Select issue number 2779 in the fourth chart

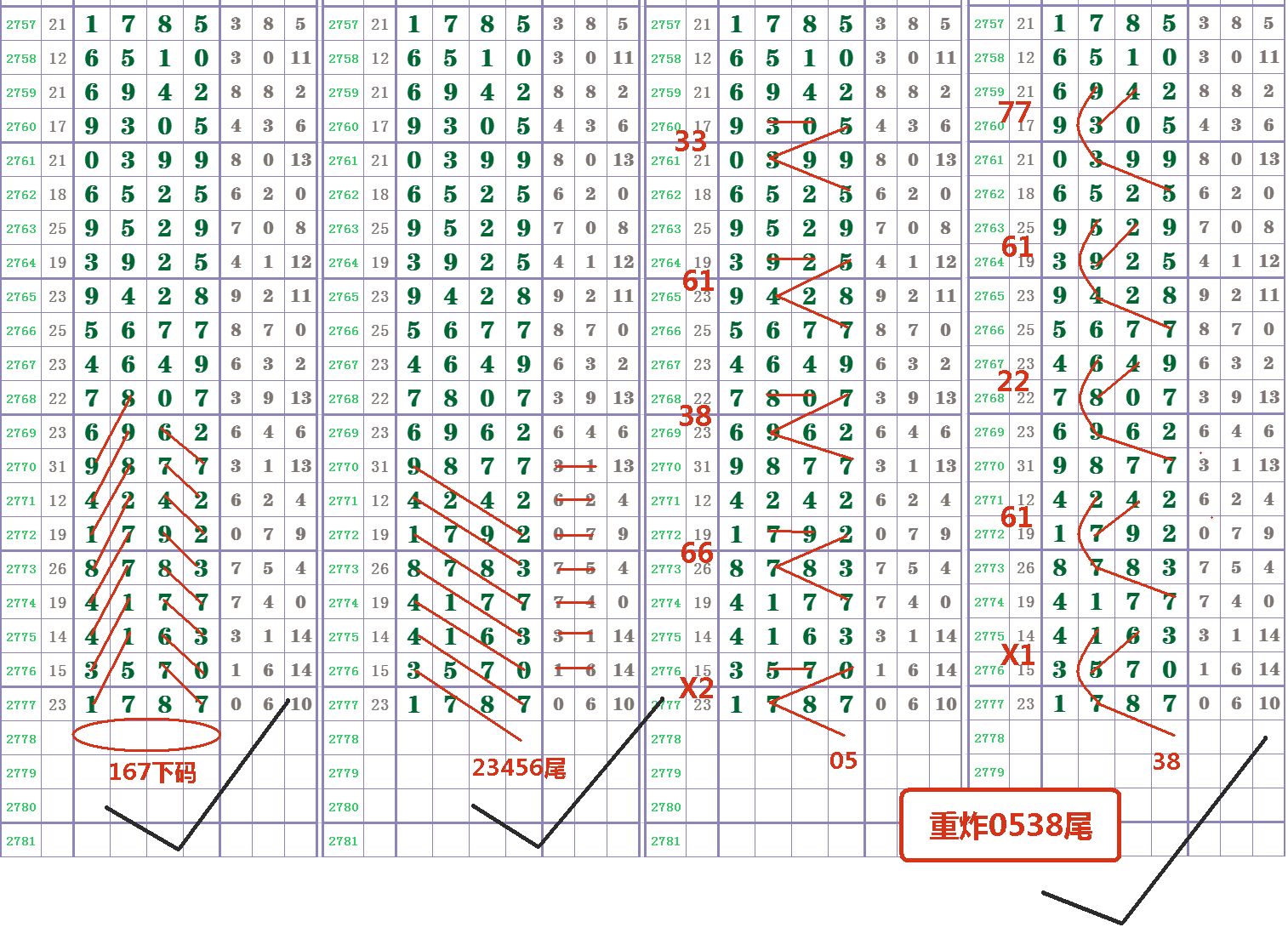(989, 772)
